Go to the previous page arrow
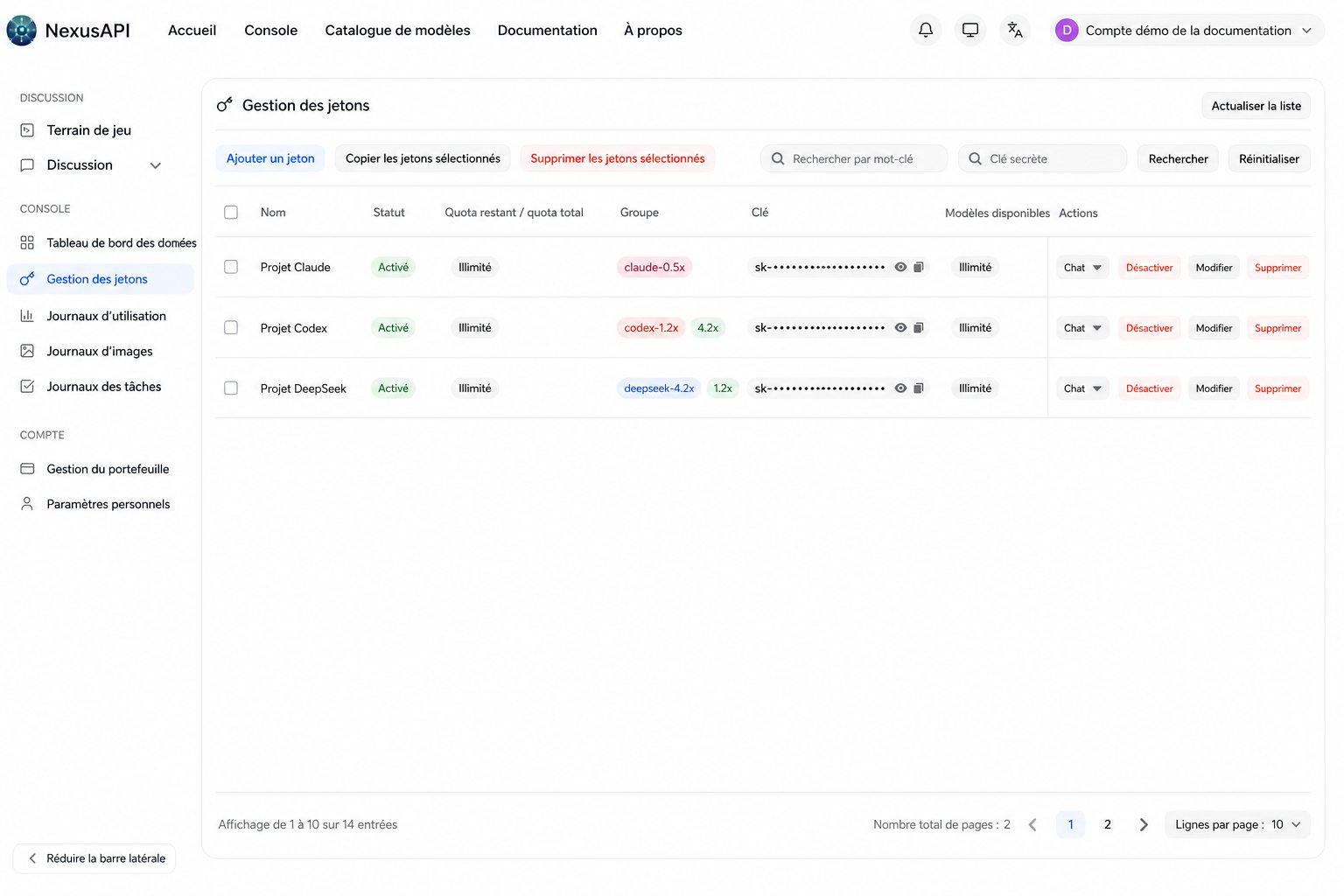1344x896 pixels. (x=1032, y=824)
